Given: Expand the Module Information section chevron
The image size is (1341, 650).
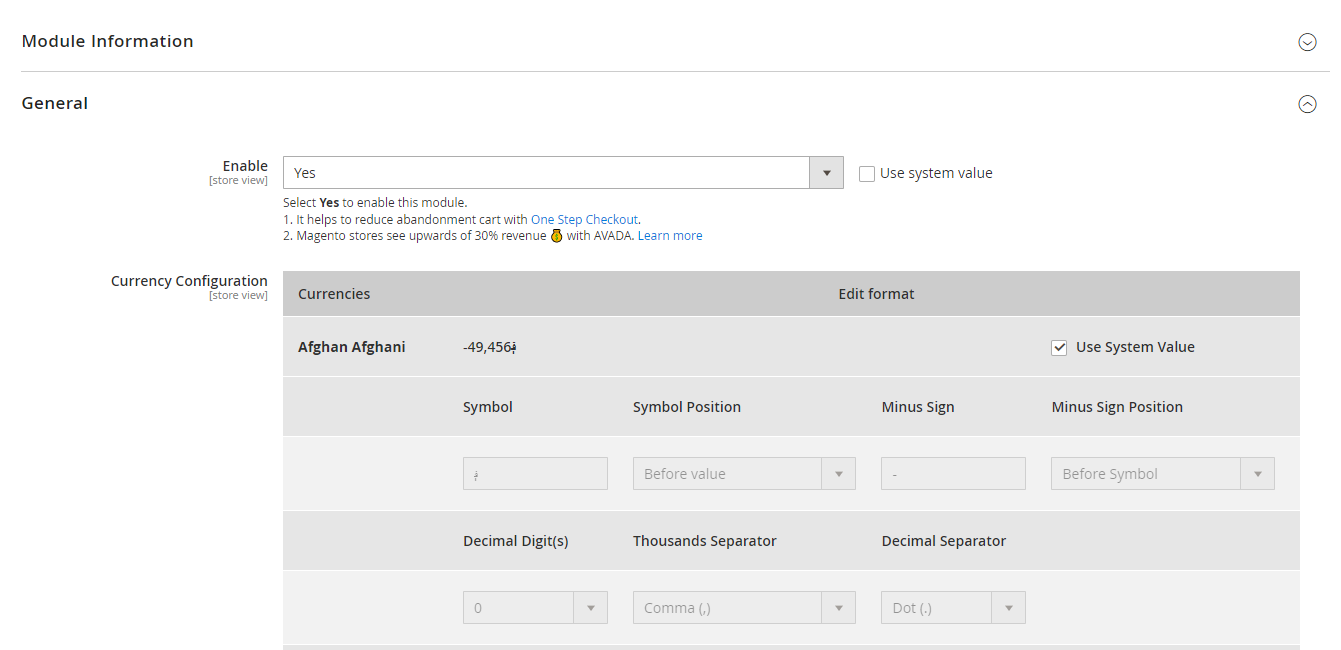Looking at the screenshot, I should pos(1306,42).
